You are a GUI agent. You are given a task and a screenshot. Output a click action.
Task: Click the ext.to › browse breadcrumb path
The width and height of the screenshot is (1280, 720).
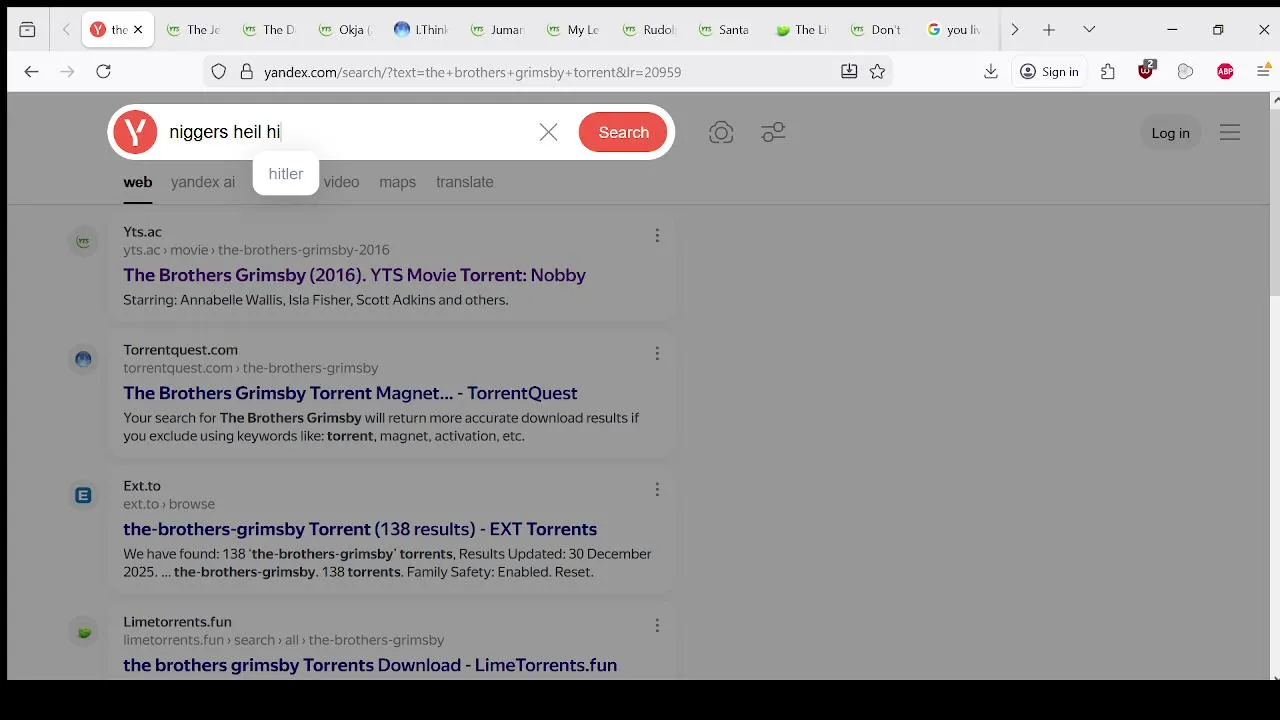(169, 504)
